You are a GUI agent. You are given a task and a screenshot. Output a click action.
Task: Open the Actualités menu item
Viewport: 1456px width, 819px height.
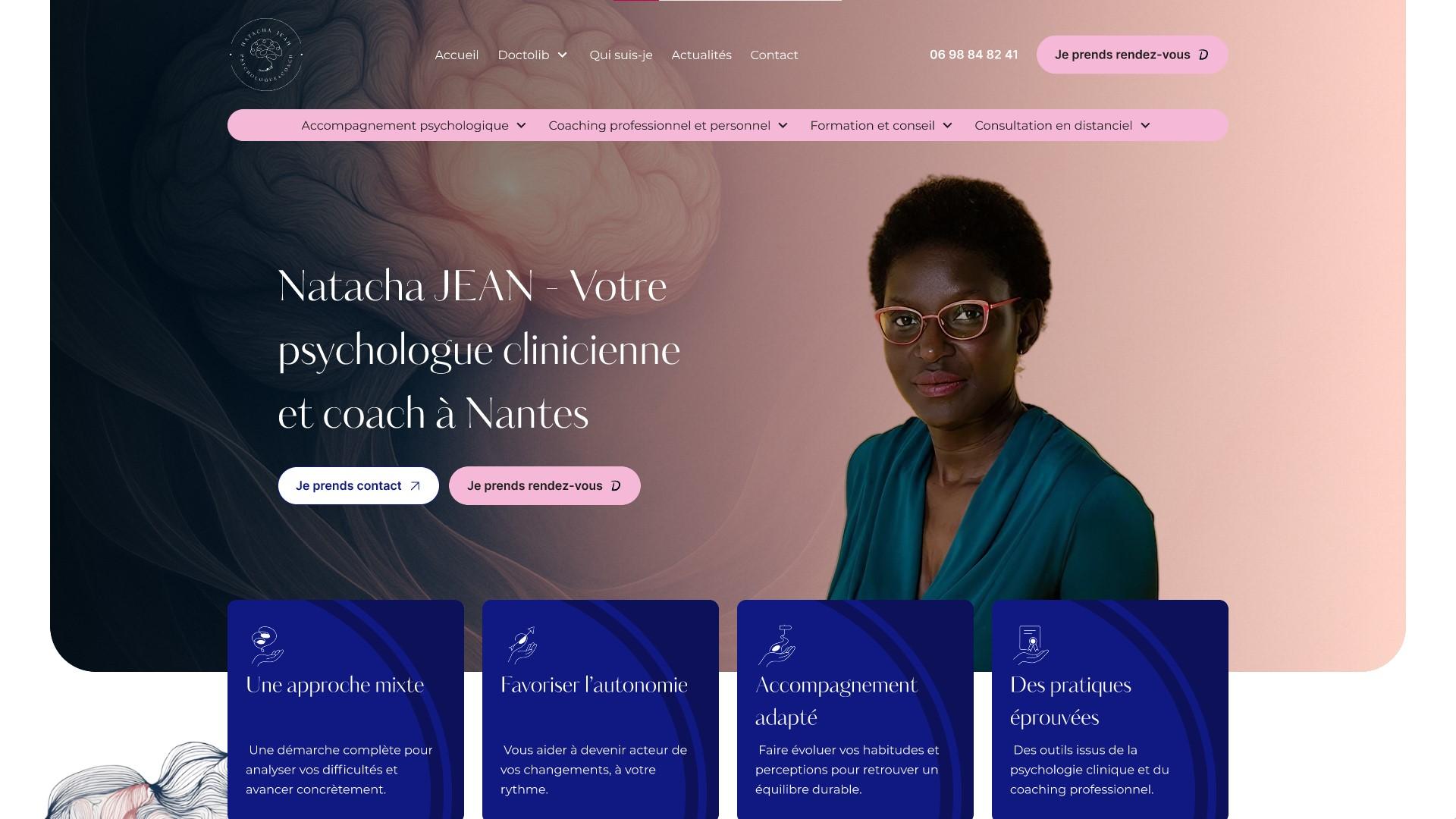[701, 55]
